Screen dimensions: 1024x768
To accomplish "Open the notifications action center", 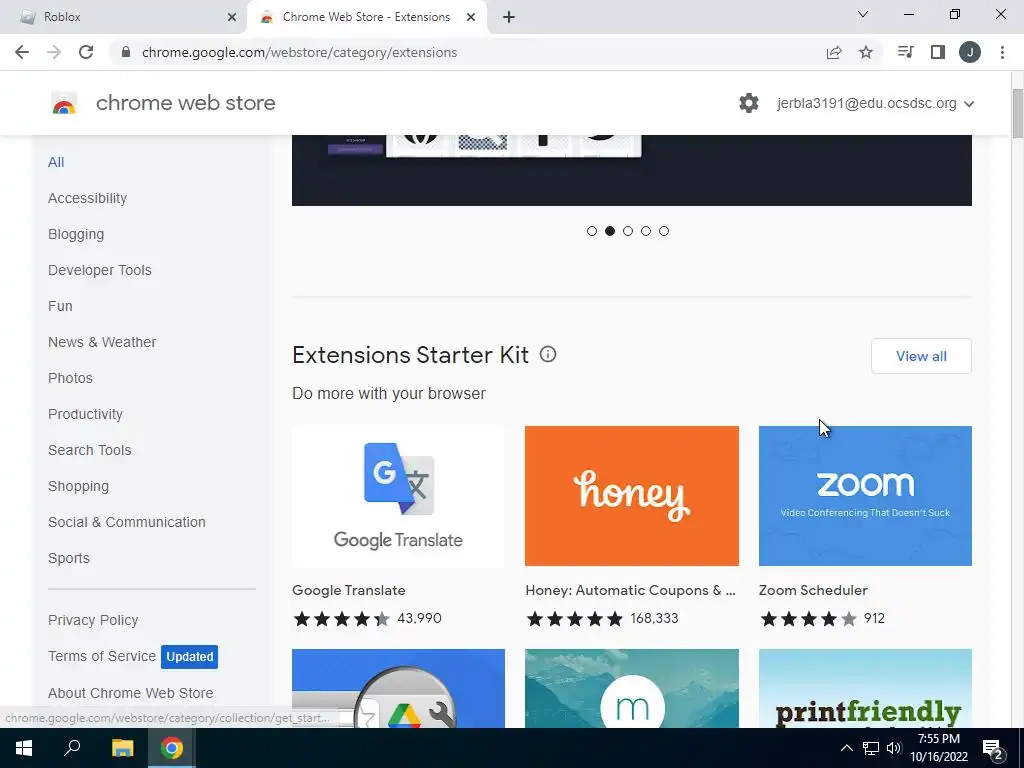I will click(x=993, y=749).
